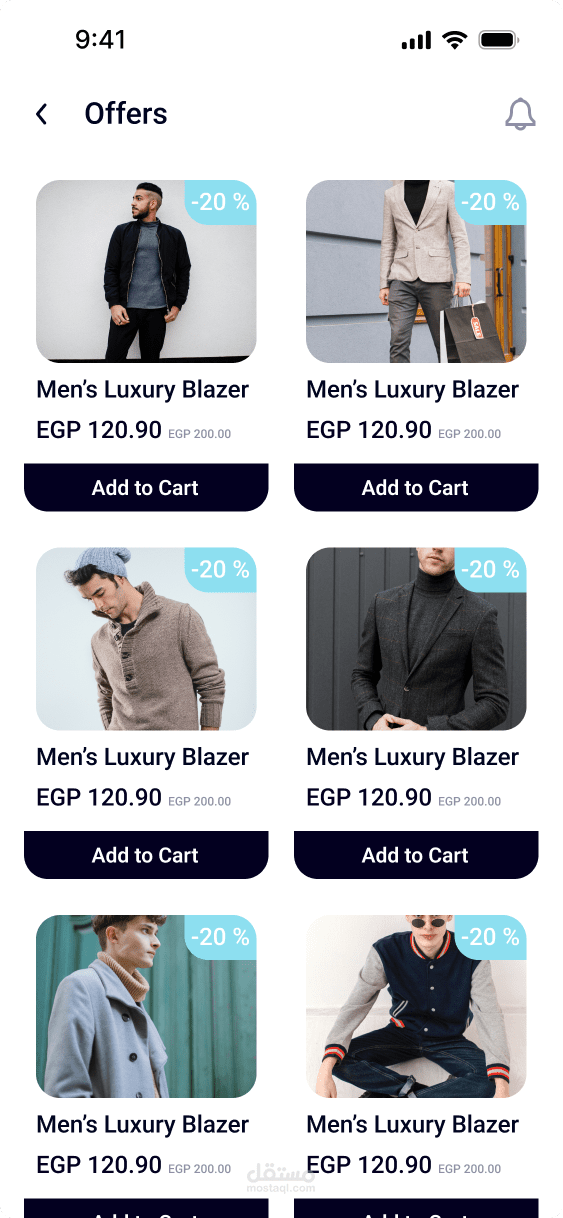This screenshot has height=1218, width=563.
Task: Add the black bomber jacket item to cart
Action: 146,487
